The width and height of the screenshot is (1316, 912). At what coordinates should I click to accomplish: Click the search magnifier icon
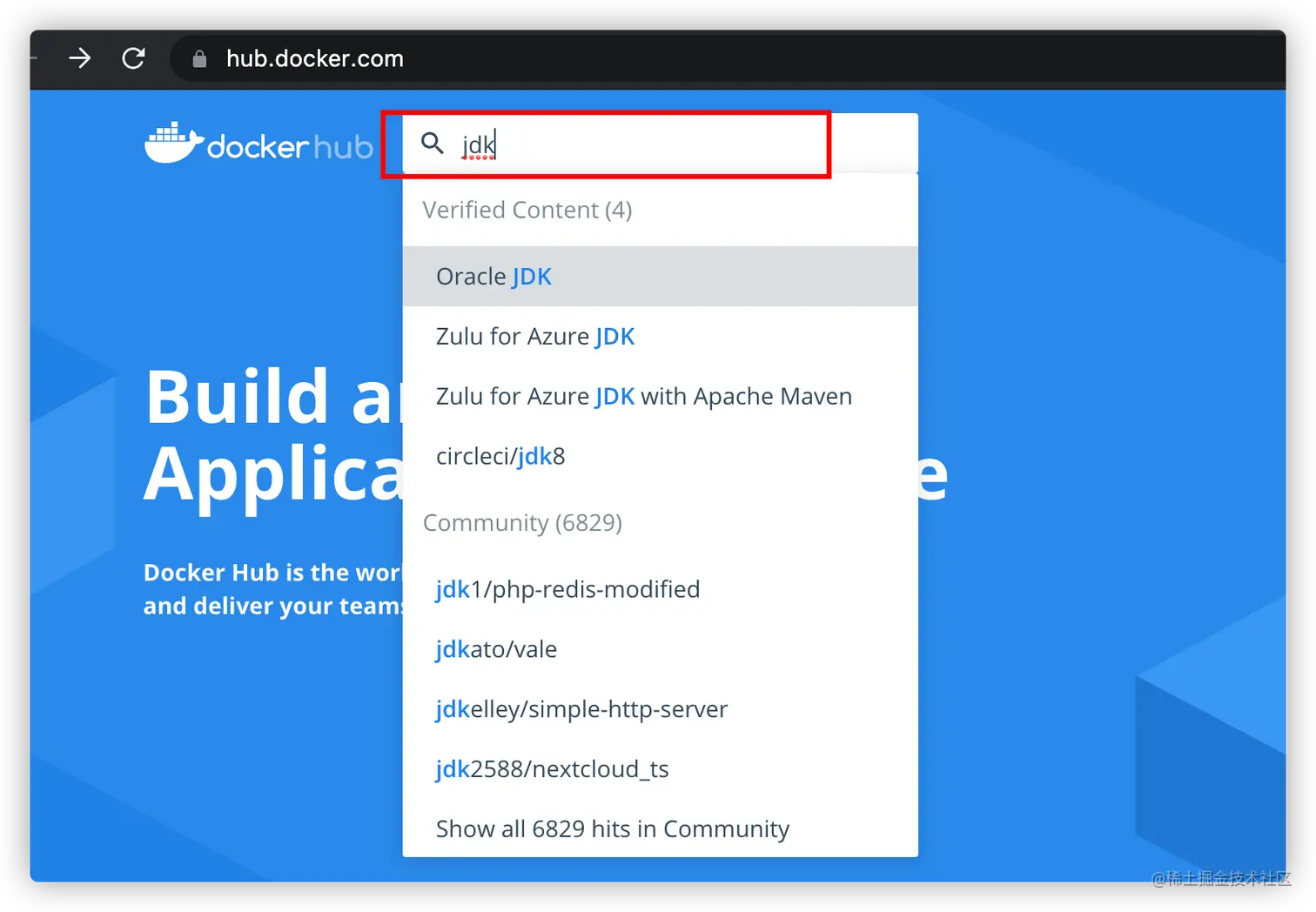[433, 143]
